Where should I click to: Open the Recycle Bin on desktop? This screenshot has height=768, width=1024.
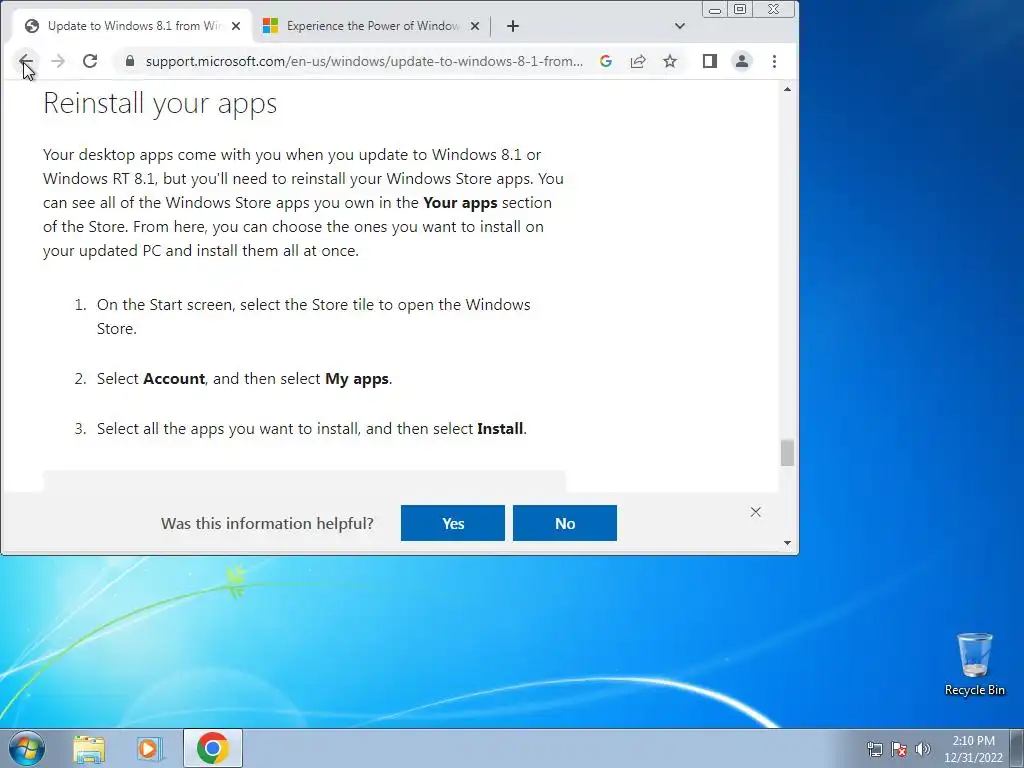click(x=974, y=664)
